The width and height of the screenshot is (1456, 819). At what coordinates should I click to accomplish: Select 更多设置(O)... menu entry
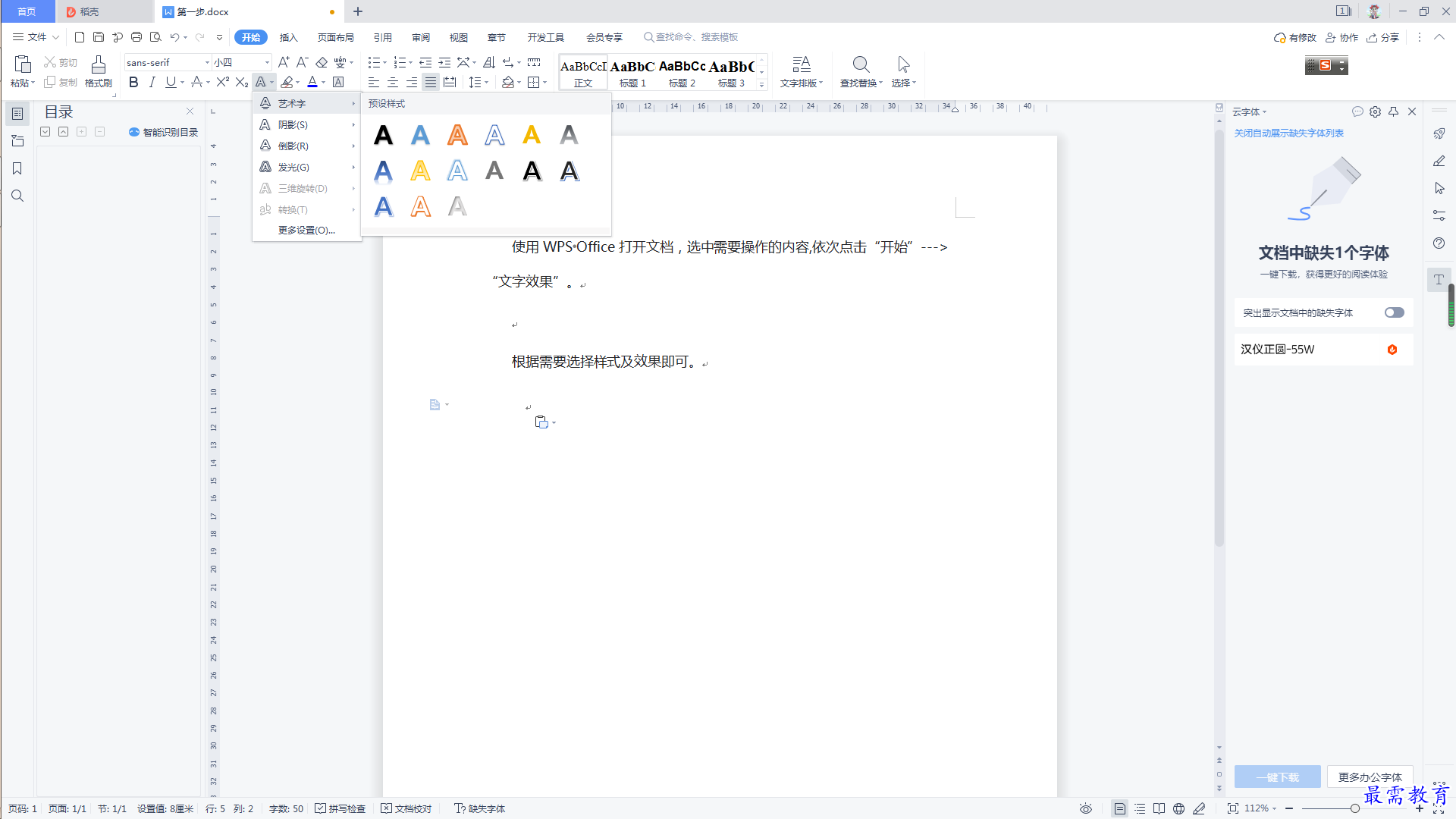[x=307, y=230]
